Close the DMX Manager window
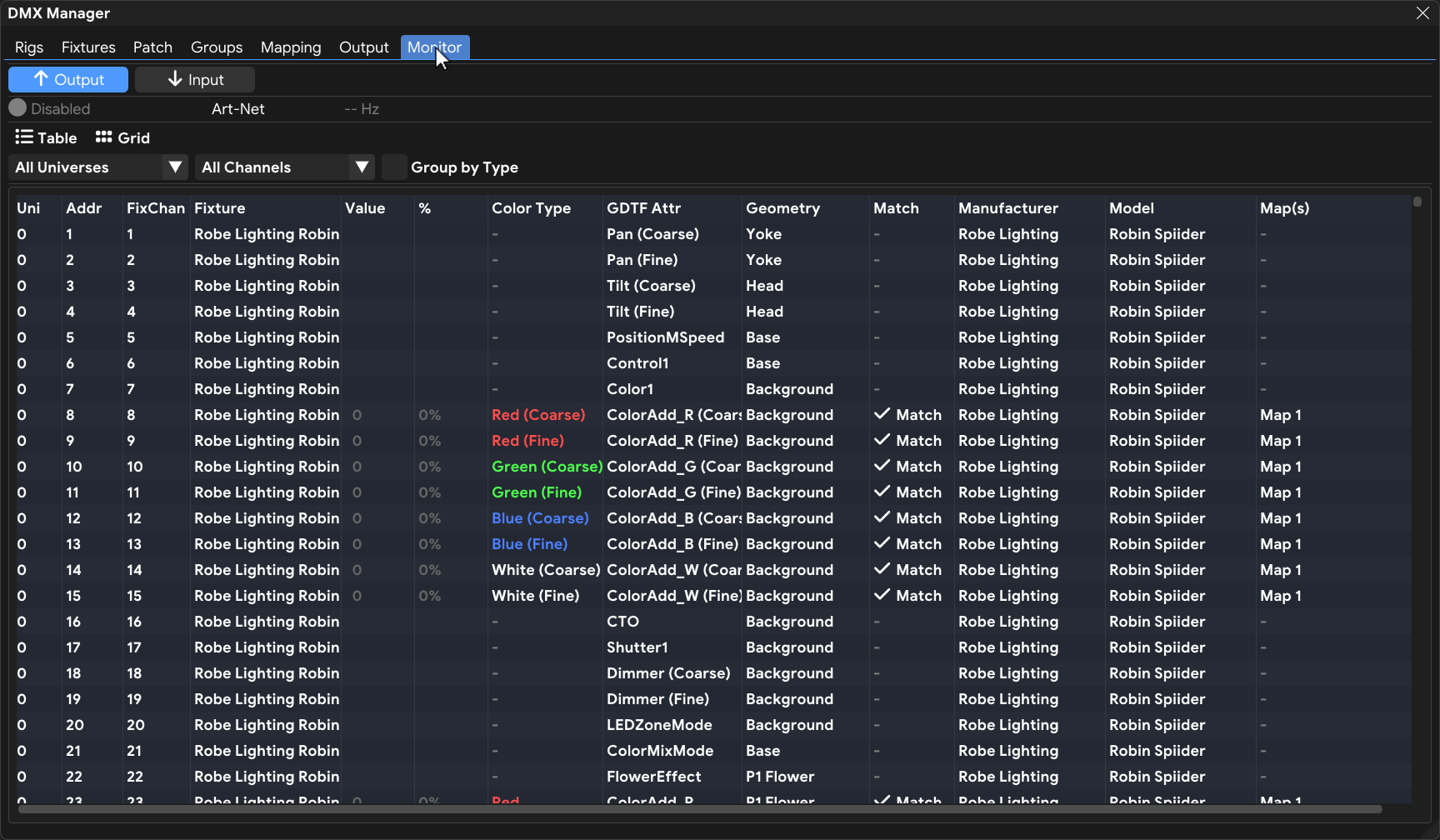The width and height of the screenshot is (1440, 840). [x=1422, y=13]
